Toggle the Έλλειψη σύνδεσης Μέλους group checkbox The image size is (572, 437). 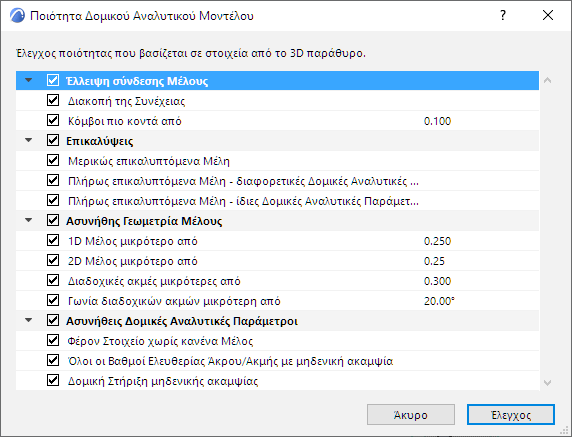pyautogui.click(x=53, y=80)
